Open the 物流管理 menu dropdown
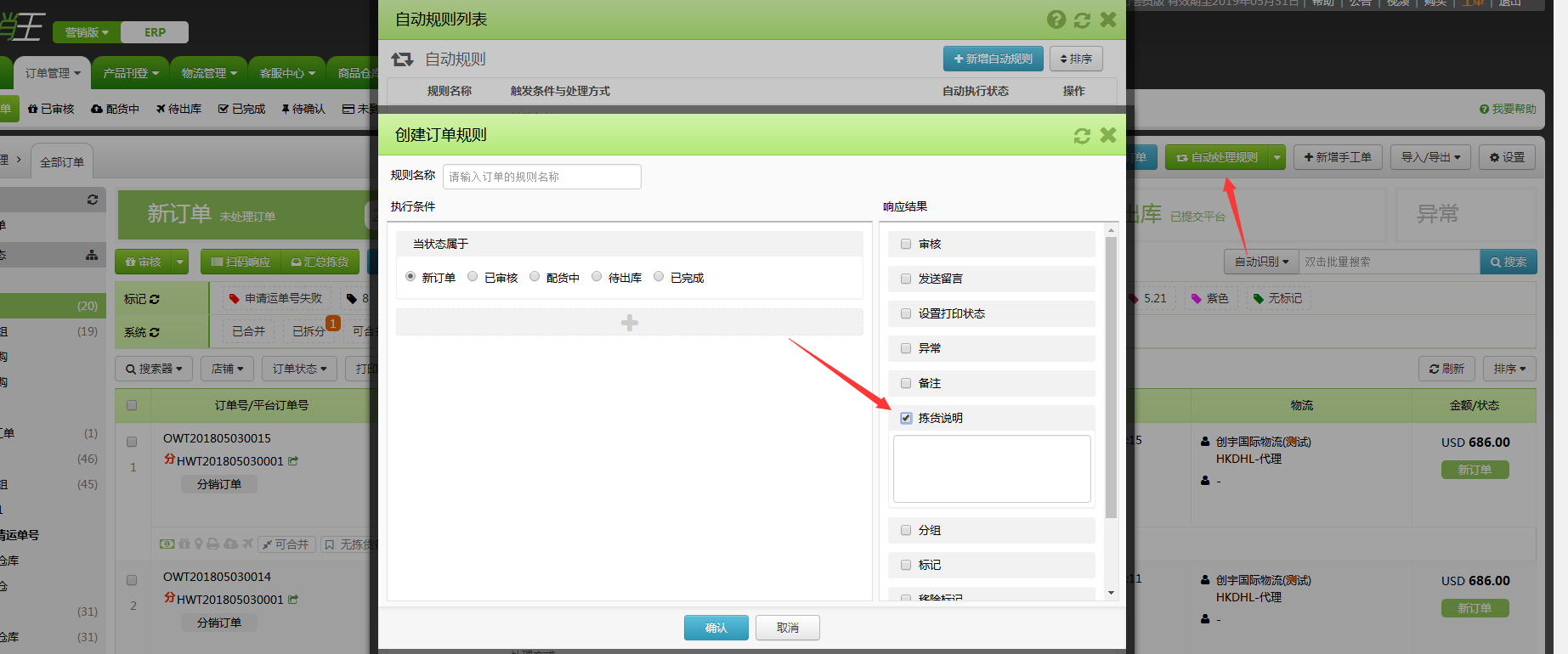This screenshot has height=654, width=1568. pyautogui.click(x=209, y=74)
